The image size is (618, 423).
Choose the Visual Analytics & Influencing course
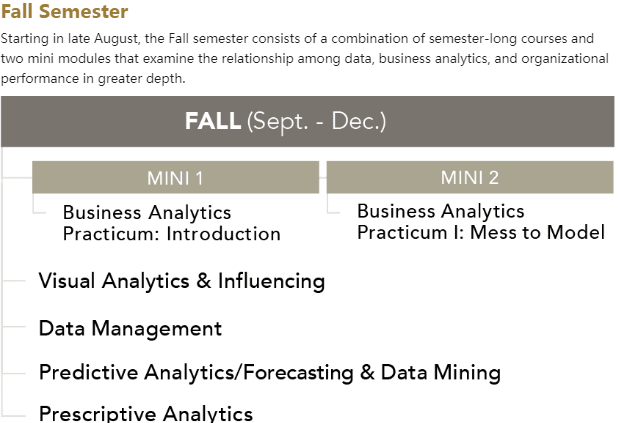(x=182, y=281)
